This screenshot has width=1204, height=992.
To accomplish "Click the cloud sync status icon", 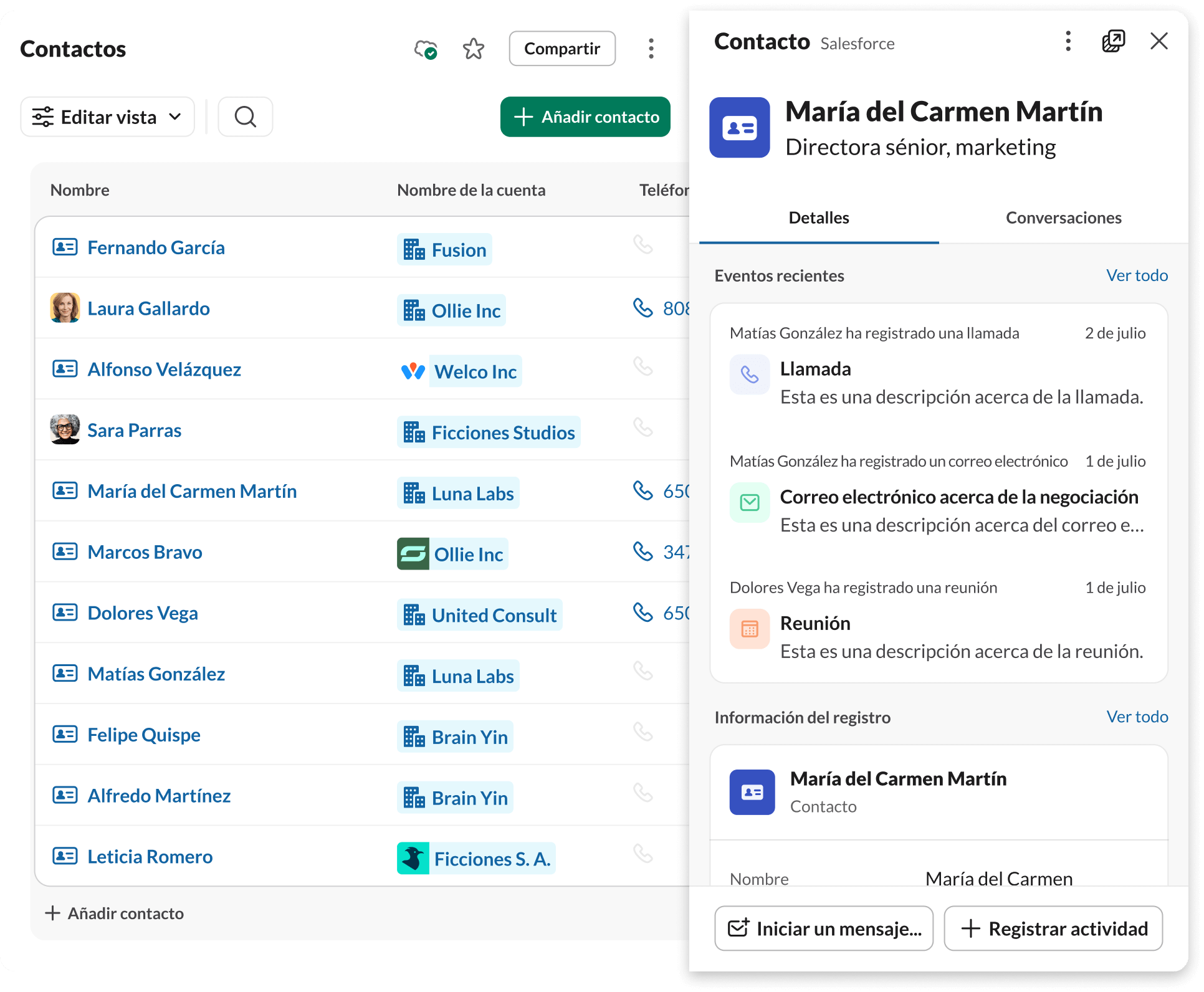I will (x=426, y=49).
